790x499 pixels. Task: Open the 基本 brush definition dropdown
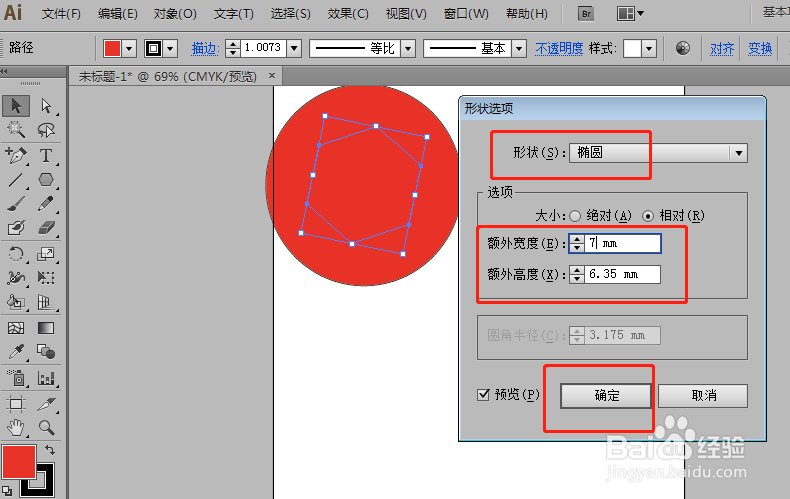pyautogui.click(x=519, y=49)
